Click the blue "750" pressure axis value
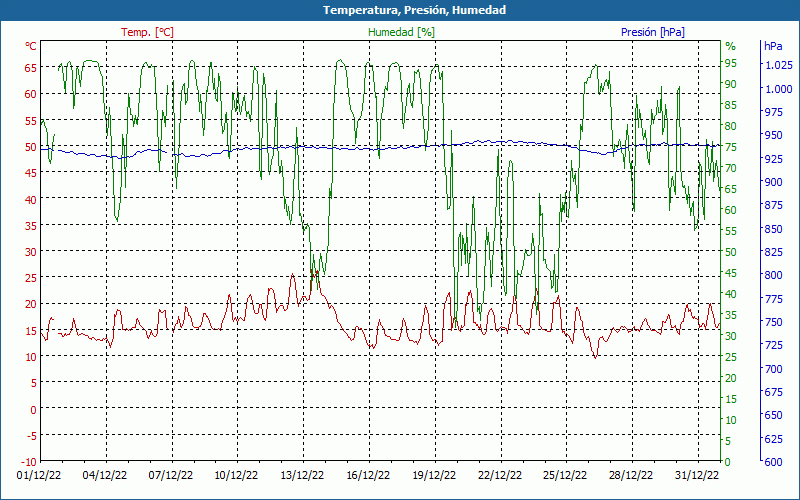The image size is (800, 500). tap(774, 322)
